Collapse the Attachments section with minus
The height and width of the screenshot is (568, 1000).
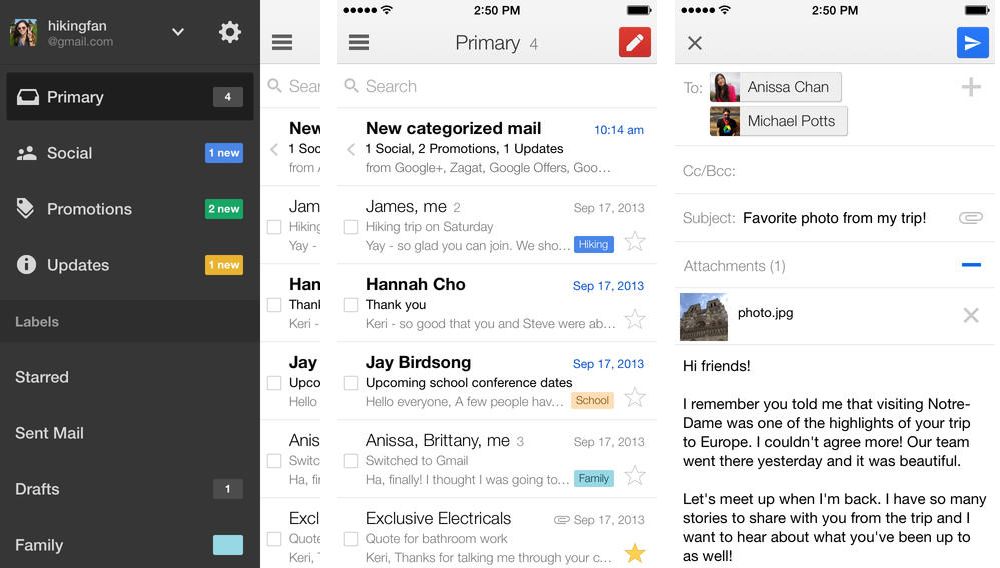click(970, 266)
